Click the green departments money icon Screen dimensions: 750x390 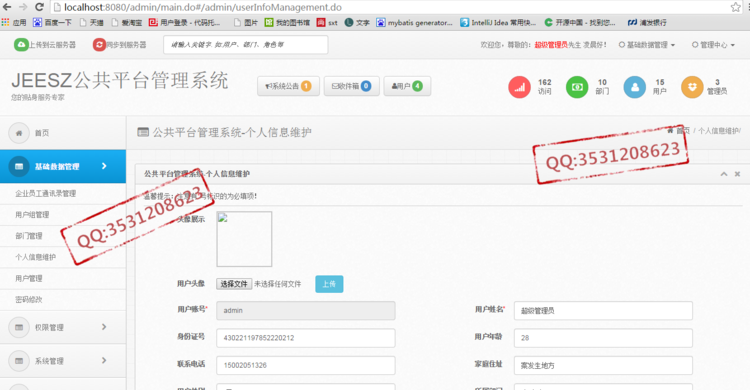pos(577,87)
